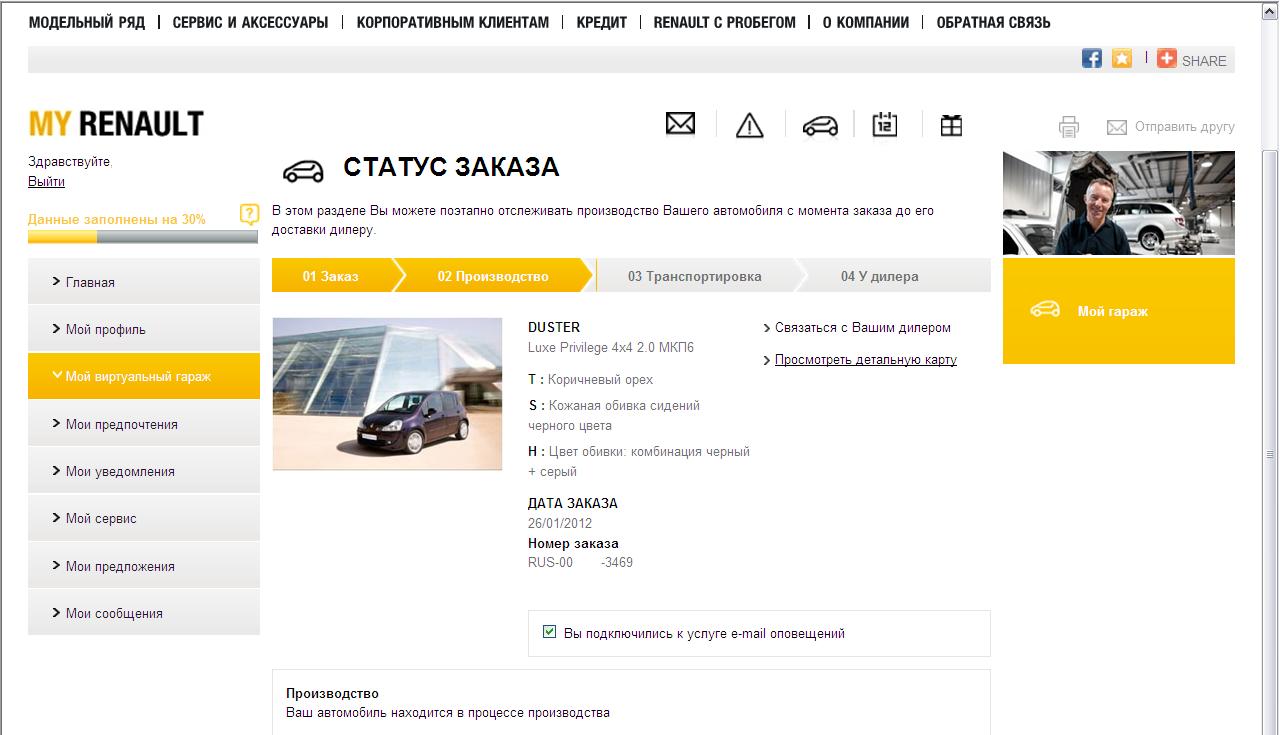1280x735 pixels.
Task: Open МОДЕЛЬНЫЙ РЯД menu
Action: pyautogui.click(x=87, y=22)
